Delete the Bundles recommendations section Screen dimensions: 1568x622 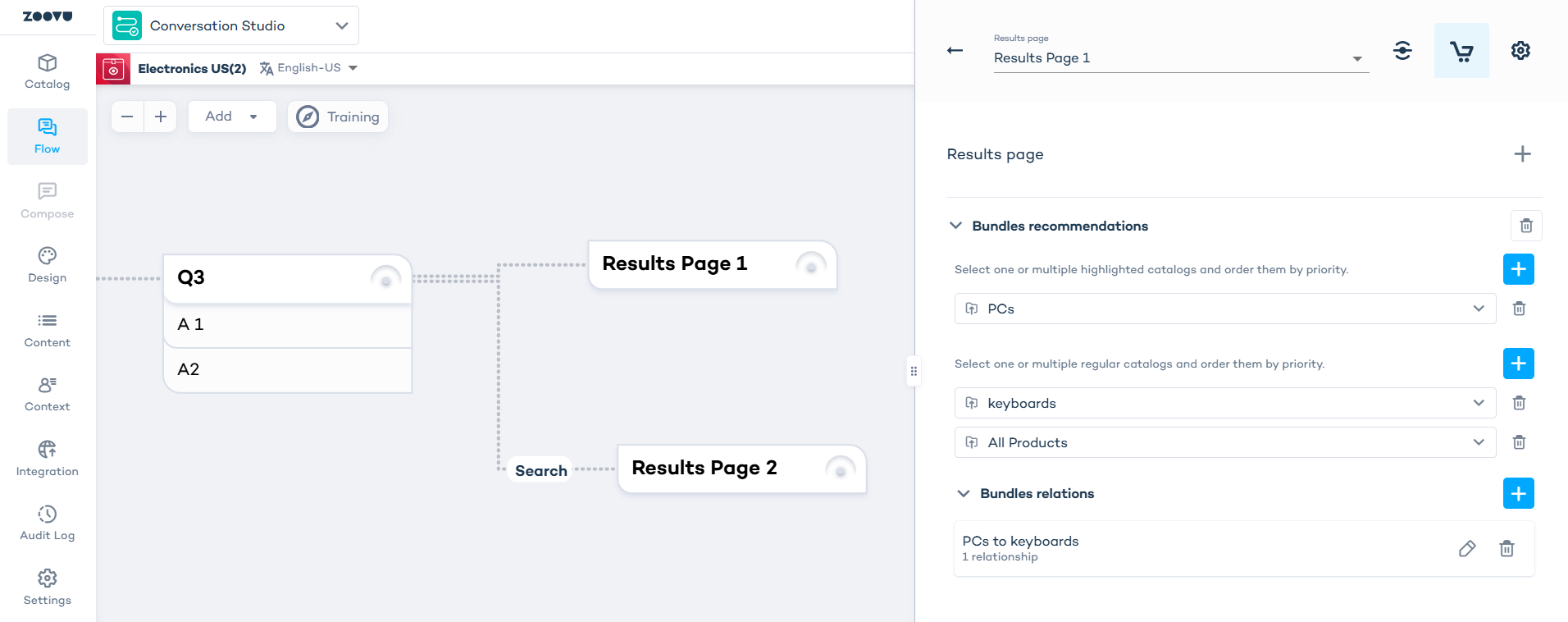pyautogui.click(x=1526, y=226)
